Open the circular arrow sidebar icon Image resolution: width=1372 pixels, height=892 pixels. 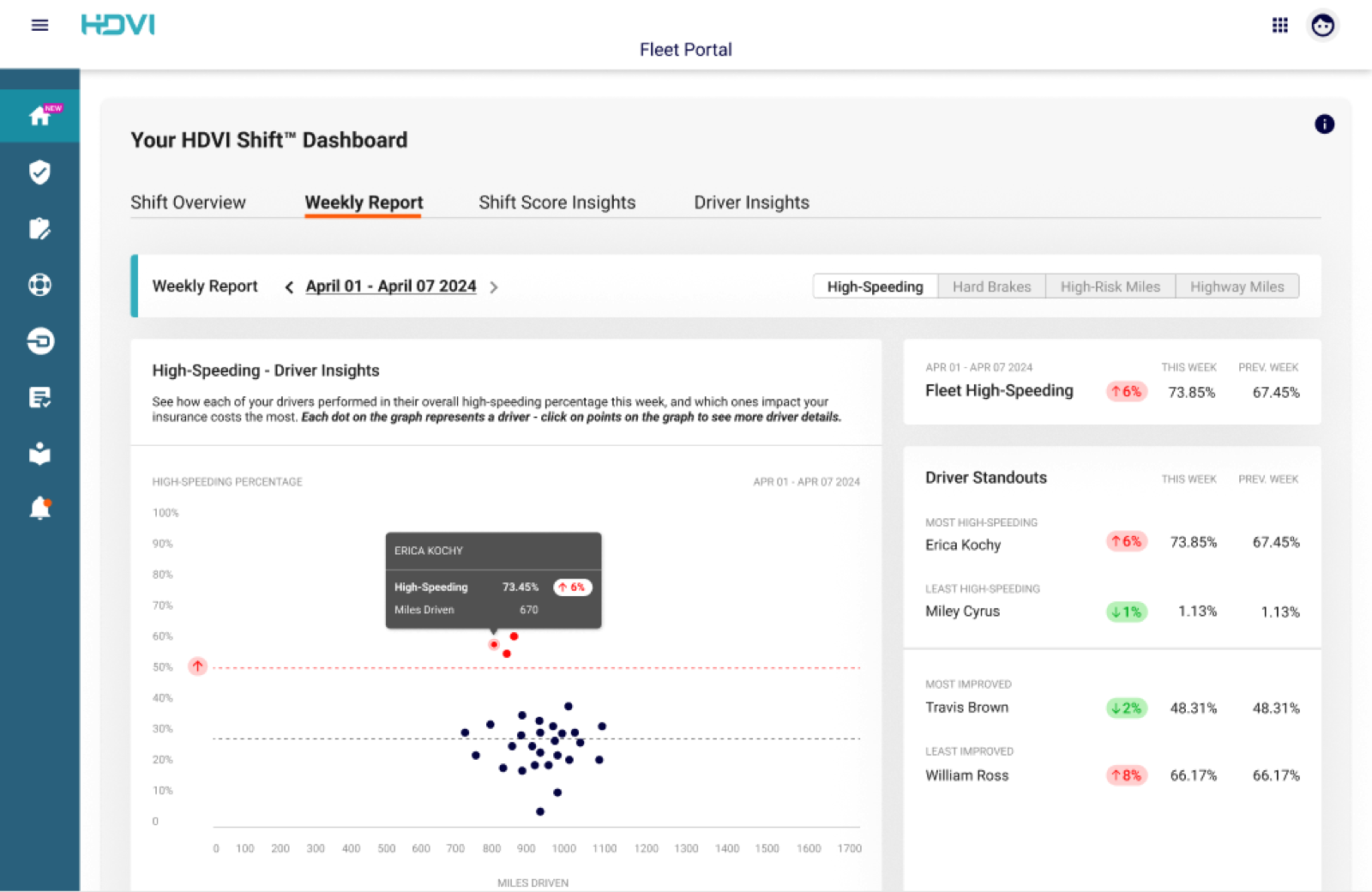(39, 341)
